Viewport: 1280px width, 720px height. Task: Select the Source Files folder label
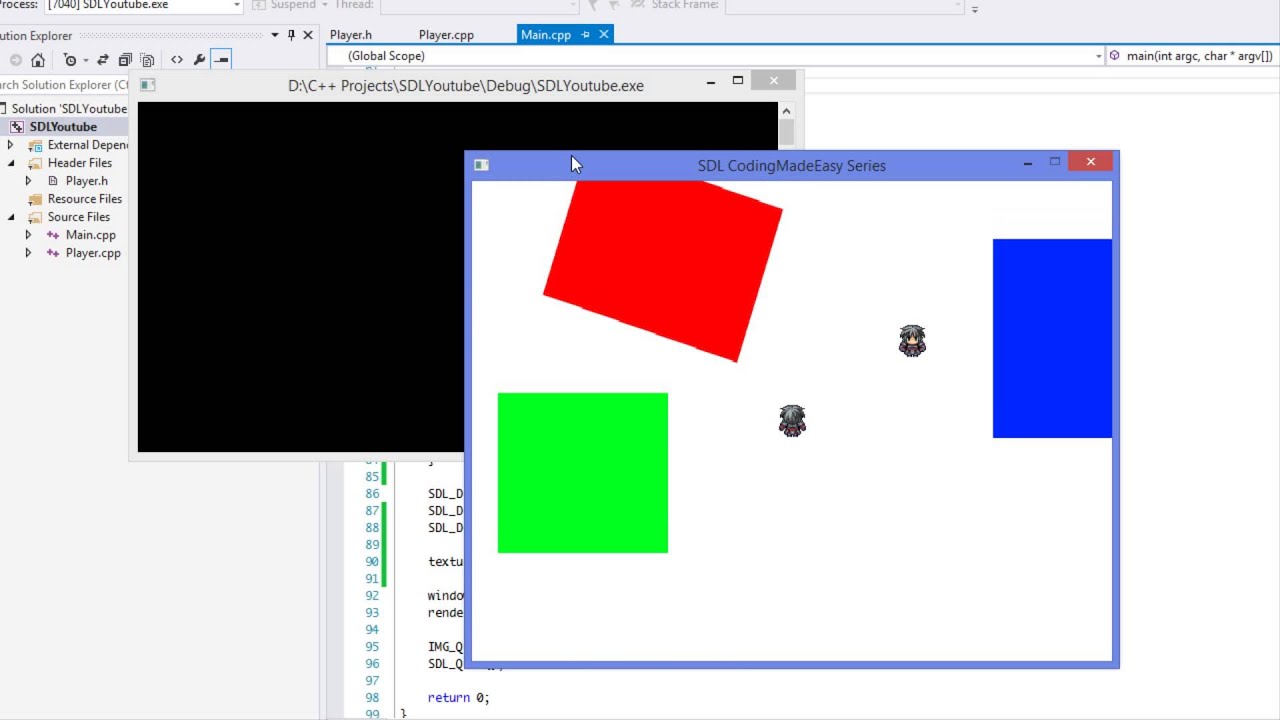[x=79, y=217]
